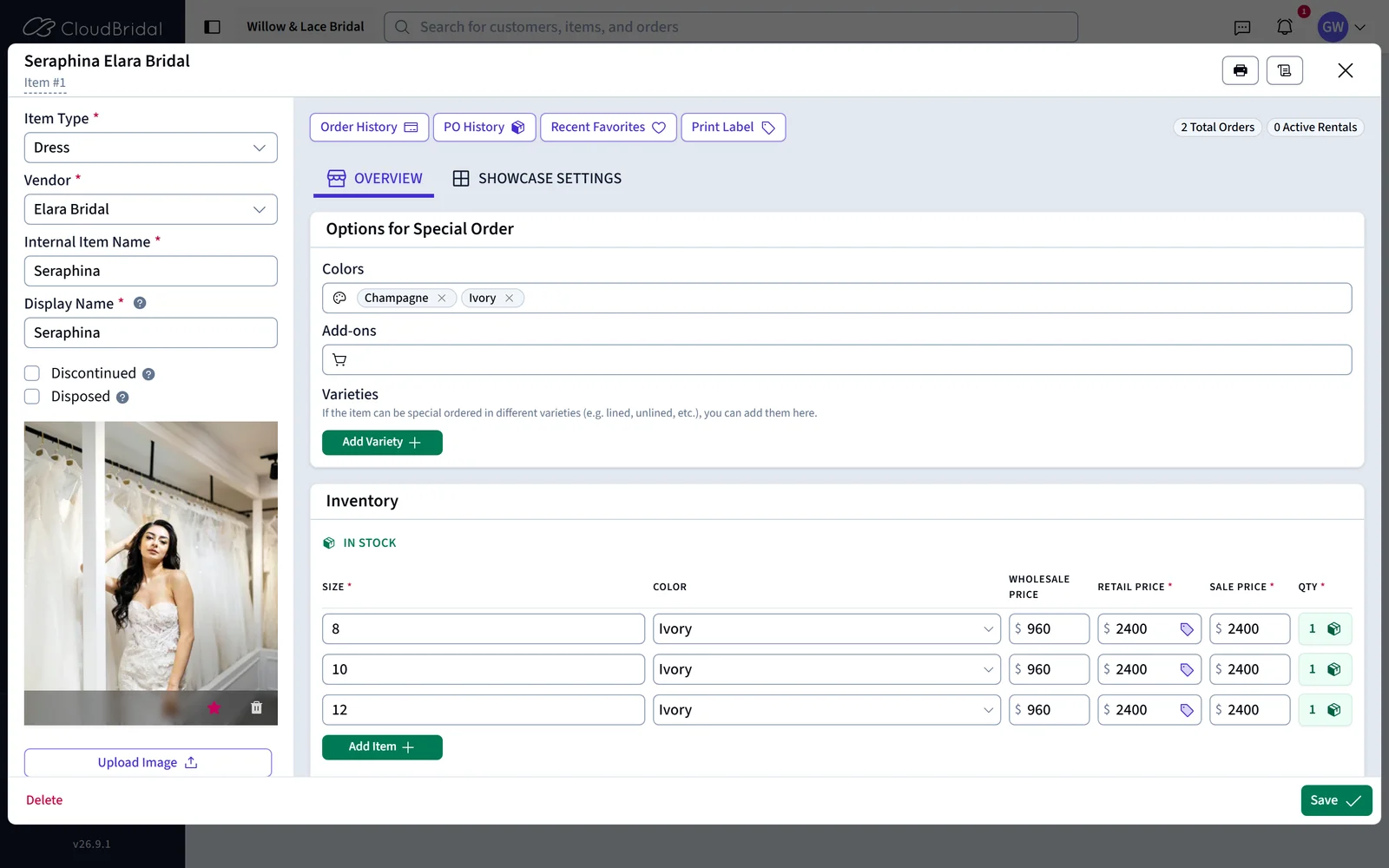Open the color dropdown for size 8
The width and height of the screenshot is (1389, 868).
point(826,629)
